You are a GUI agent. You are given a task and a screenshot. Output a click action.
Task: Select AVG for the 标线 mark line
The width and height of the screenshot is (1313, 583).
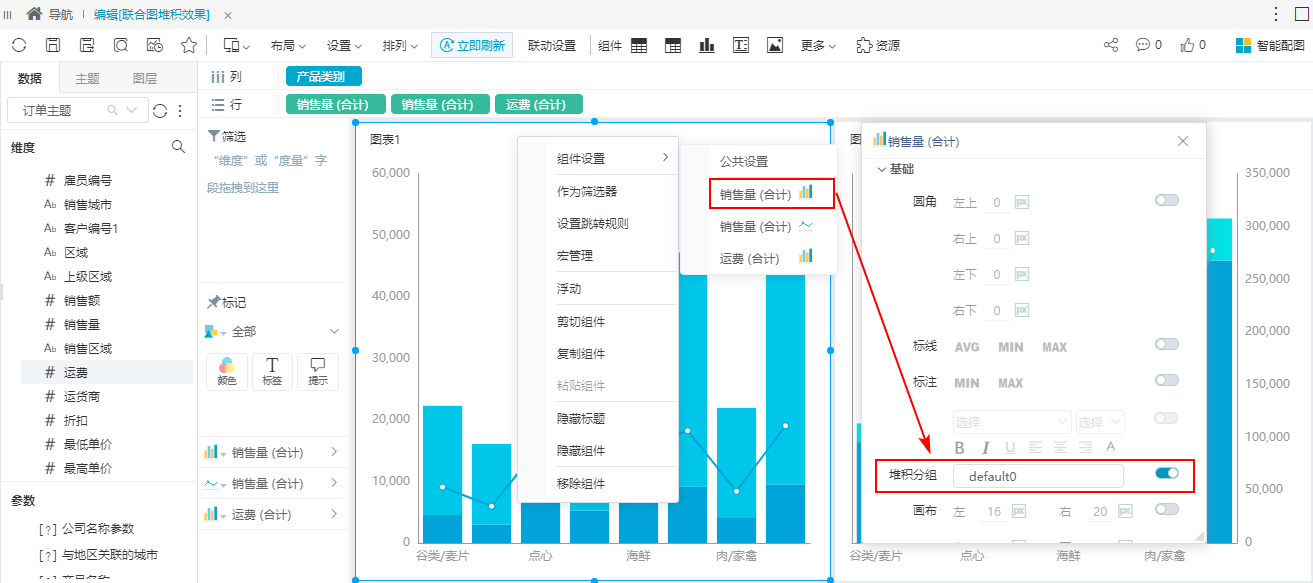[967, 347]
